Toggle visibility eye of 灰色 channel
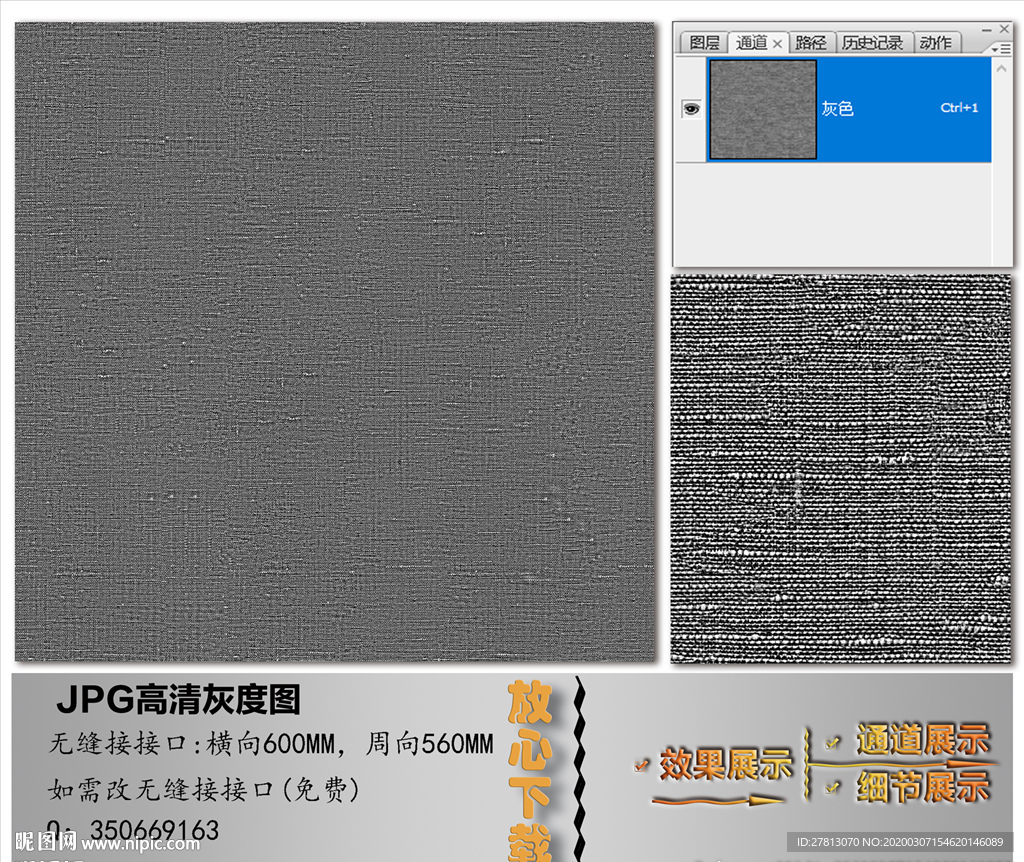The height and width of the screenshot is (862, 1024). [x=691, y=108]
